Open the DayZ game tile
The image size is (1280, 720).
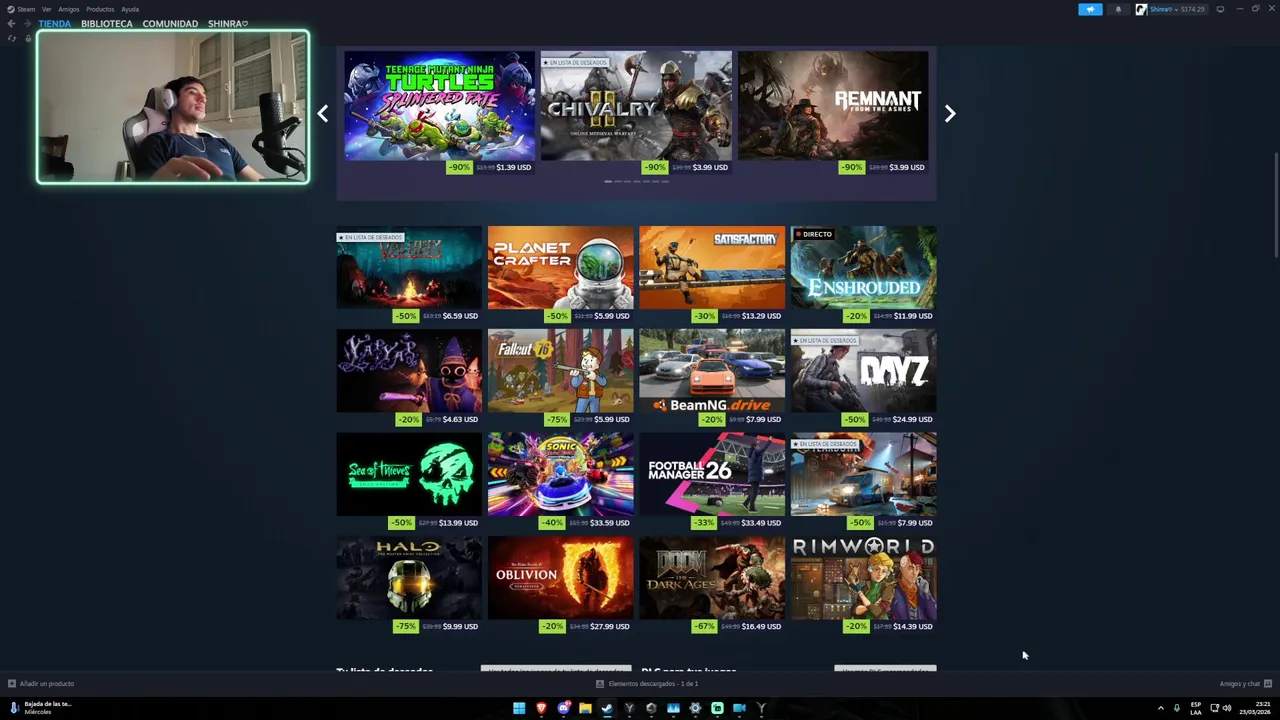coord(864,371)
